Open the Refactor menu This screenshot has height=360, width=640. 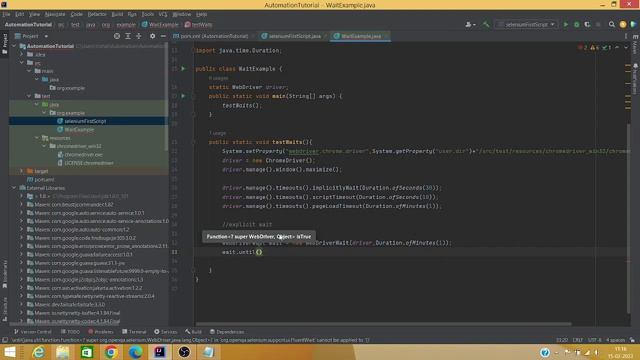[97, 14]
